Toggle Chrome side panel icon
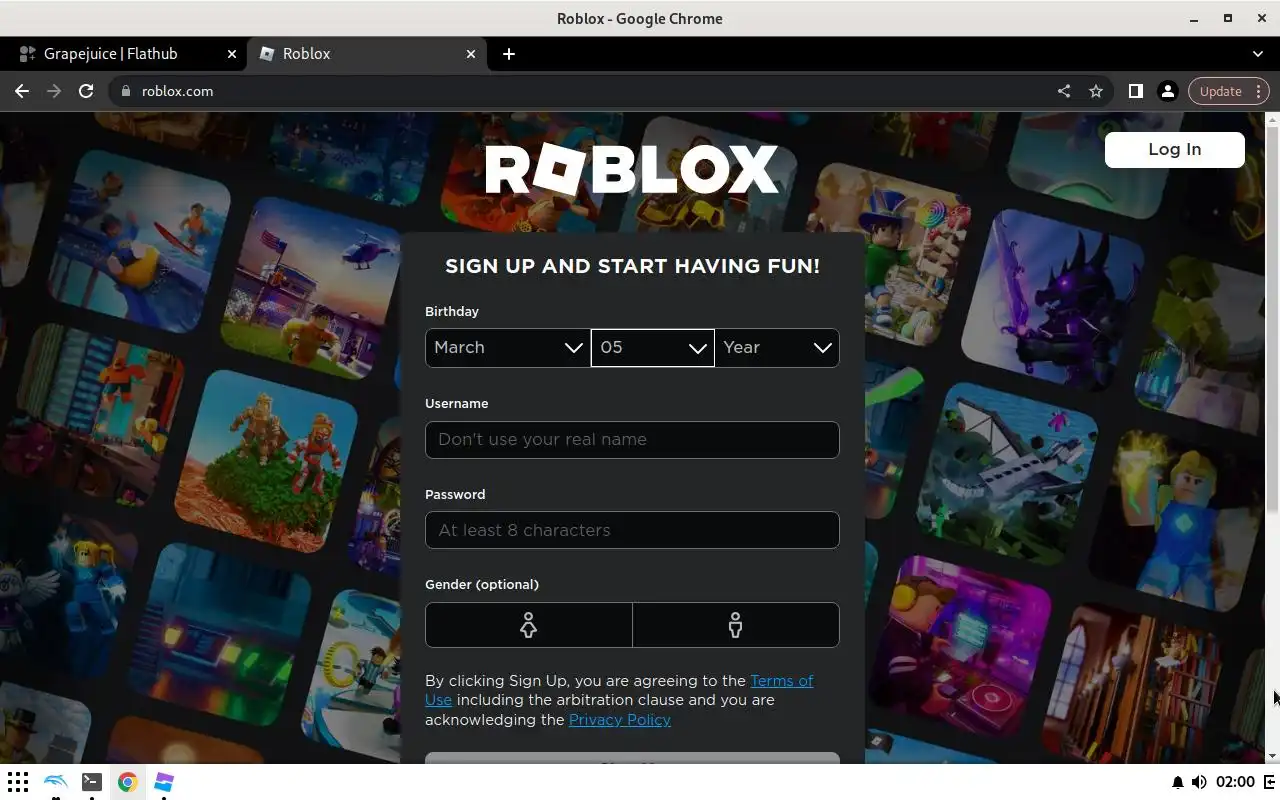Screen dimensions: 1280x800 pos(1135,91)
